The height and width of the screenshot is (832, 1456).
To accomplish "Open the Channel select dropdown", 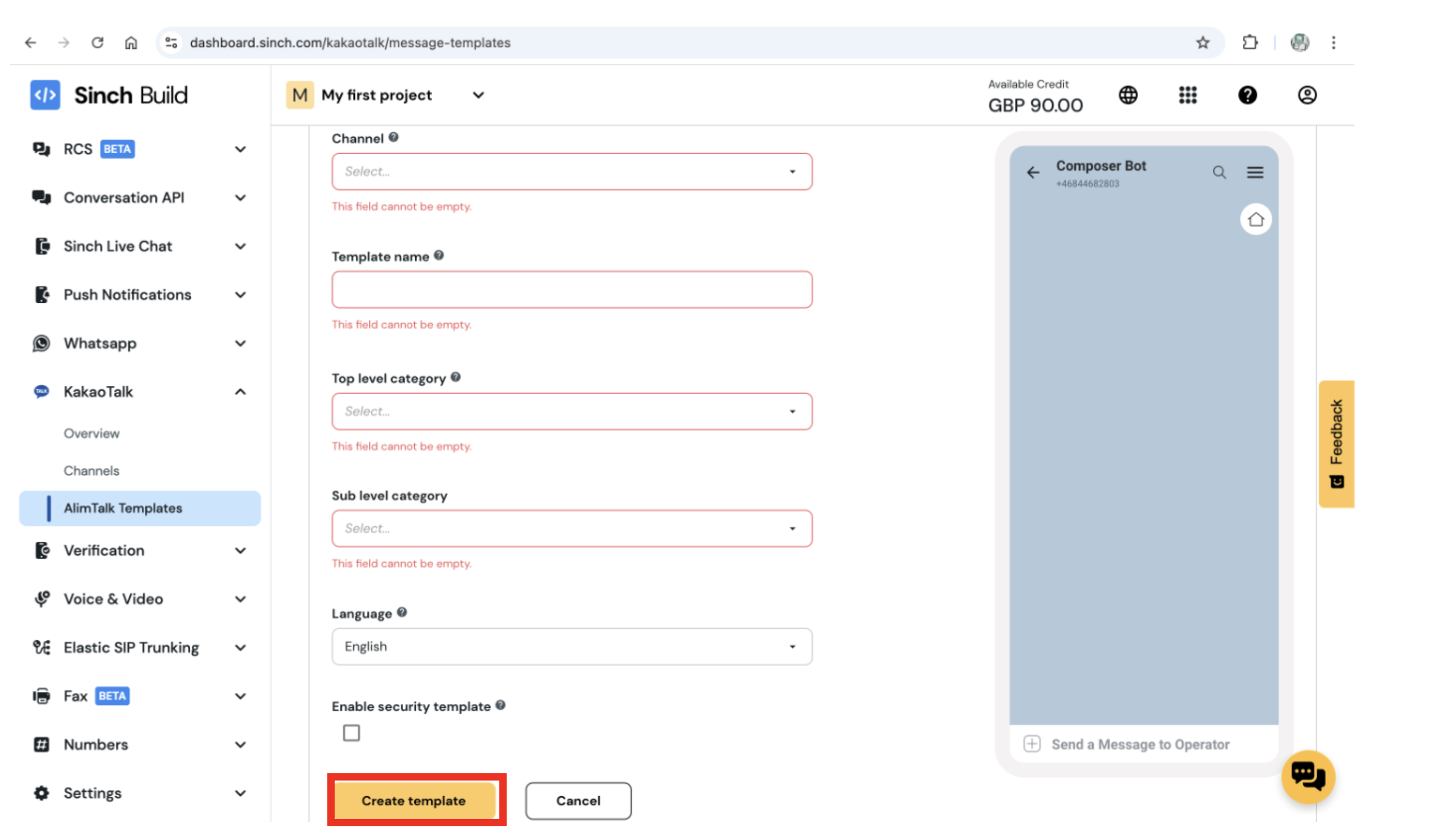I will [572, 171].
